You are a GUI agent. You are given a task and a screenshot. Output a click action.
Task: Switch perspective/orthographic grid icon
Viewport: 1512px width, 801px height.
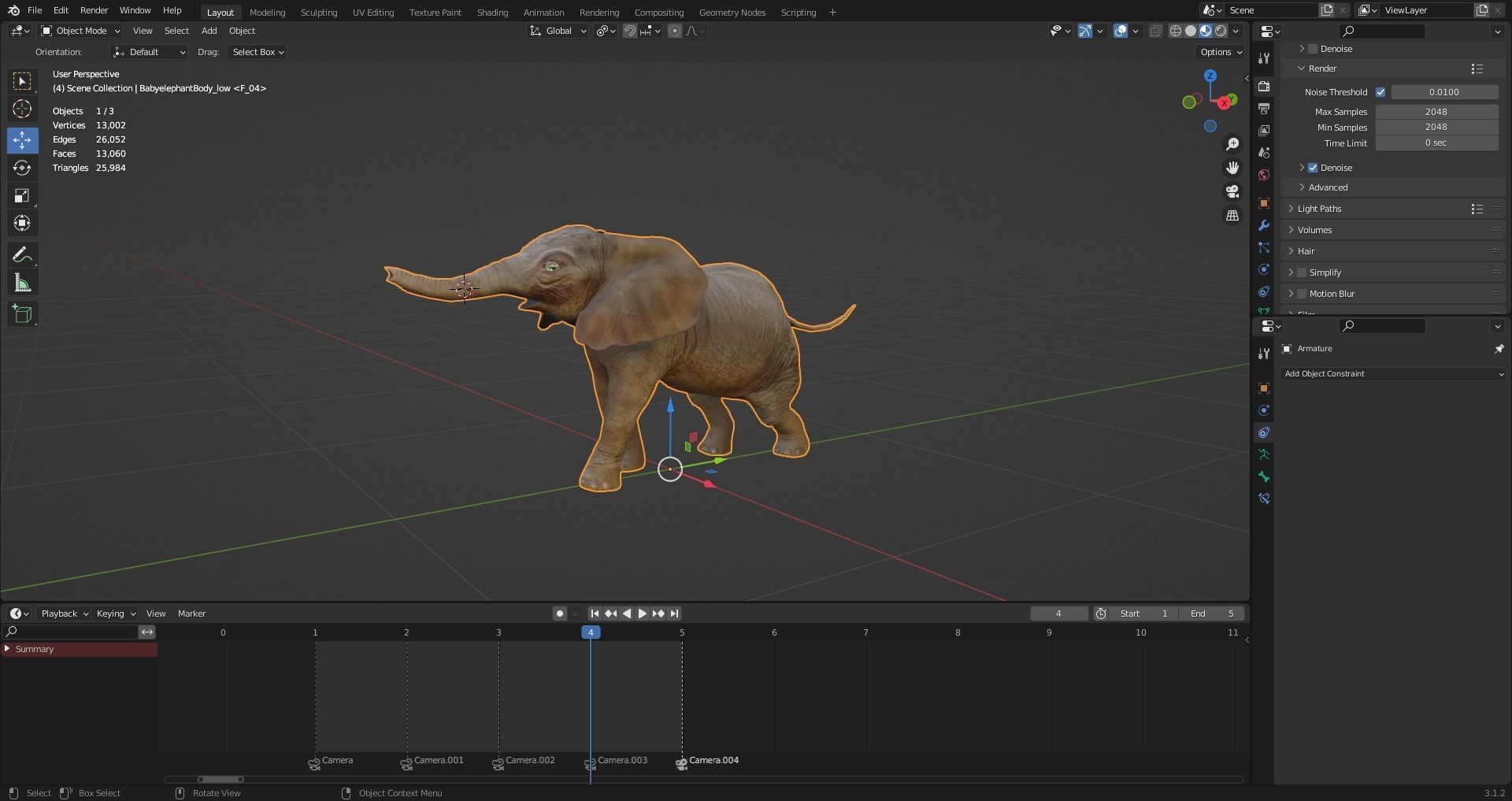(1232, 215)
